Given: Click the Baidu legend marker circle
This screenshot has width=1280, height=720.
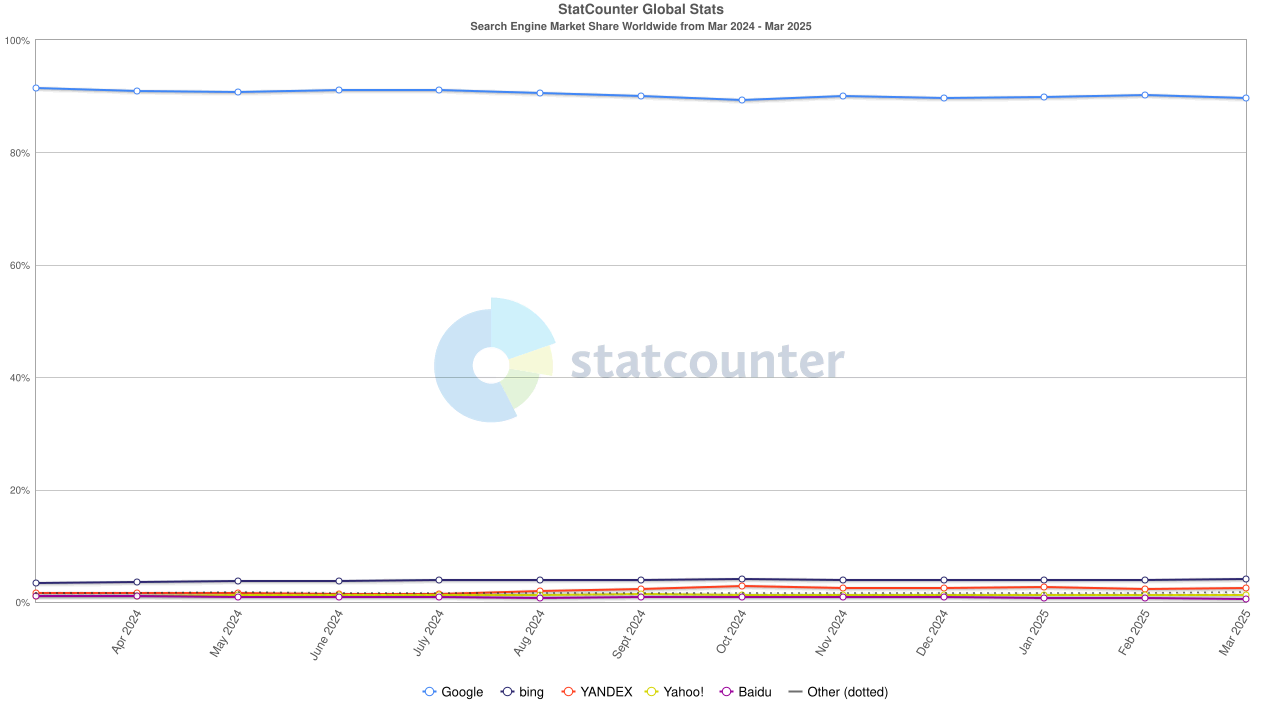Looking at the screenshot, I should click(x=728, y=692).
